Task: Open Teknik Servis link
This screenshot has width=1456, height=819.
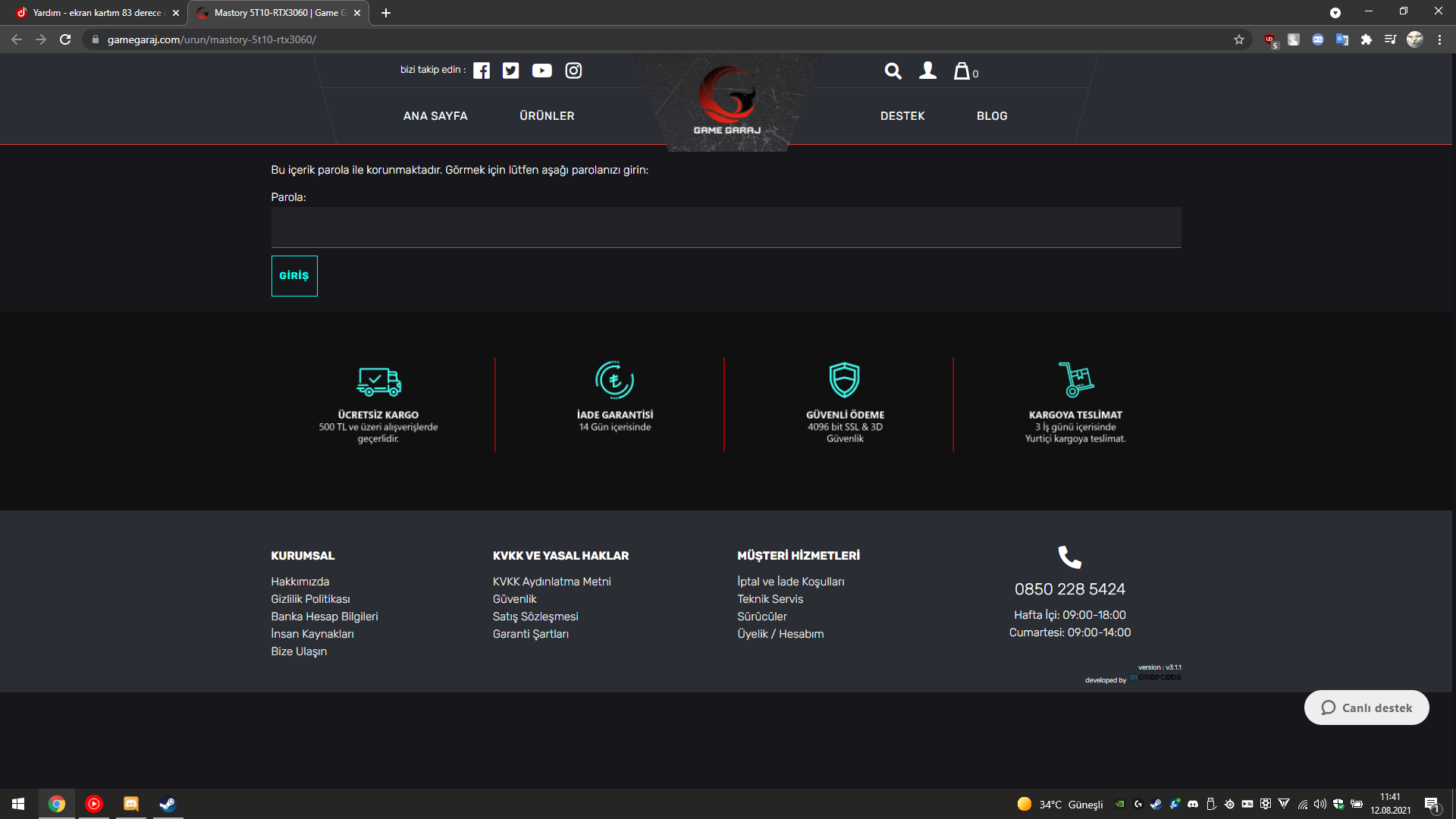Action: pos(770,599)
